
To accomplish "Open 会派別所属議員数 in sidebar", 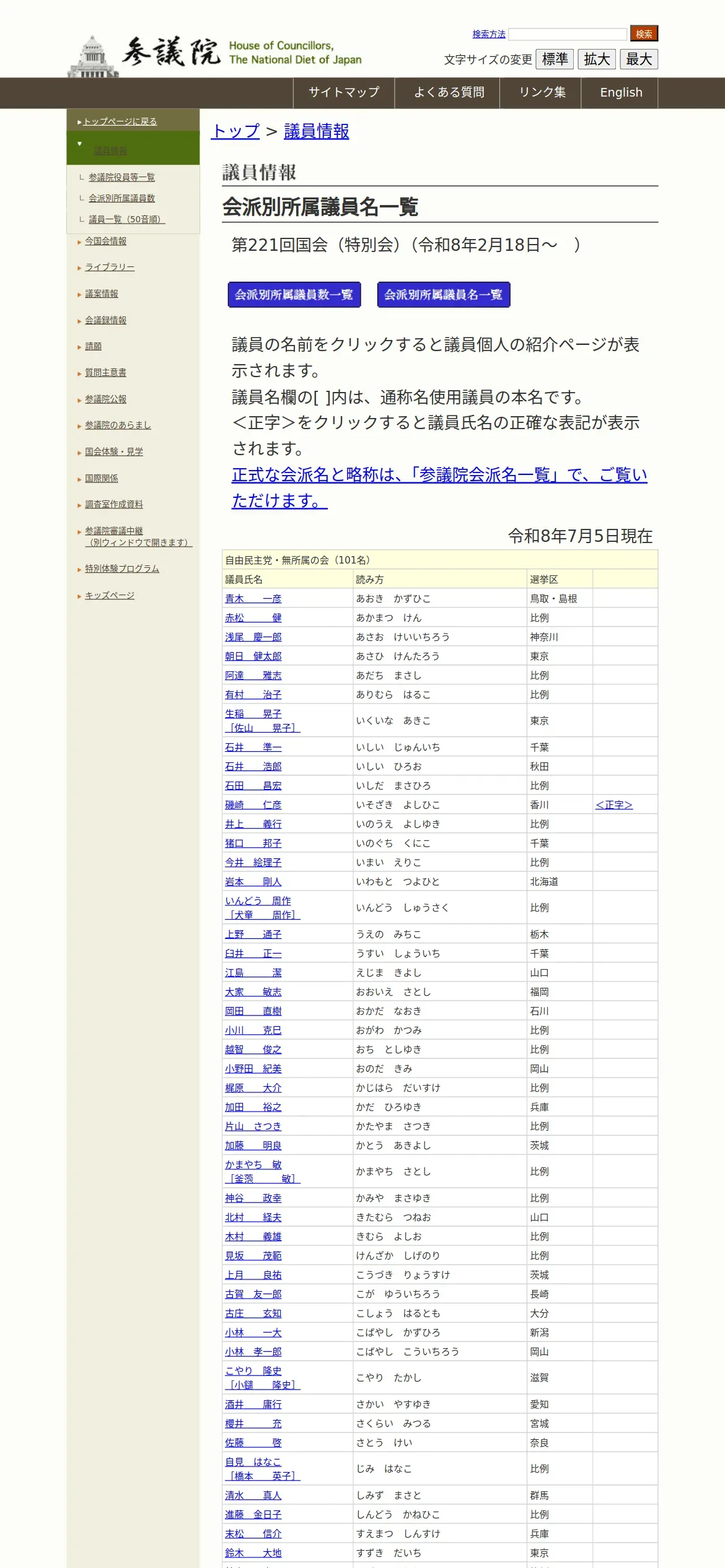I will click(121, 198).
